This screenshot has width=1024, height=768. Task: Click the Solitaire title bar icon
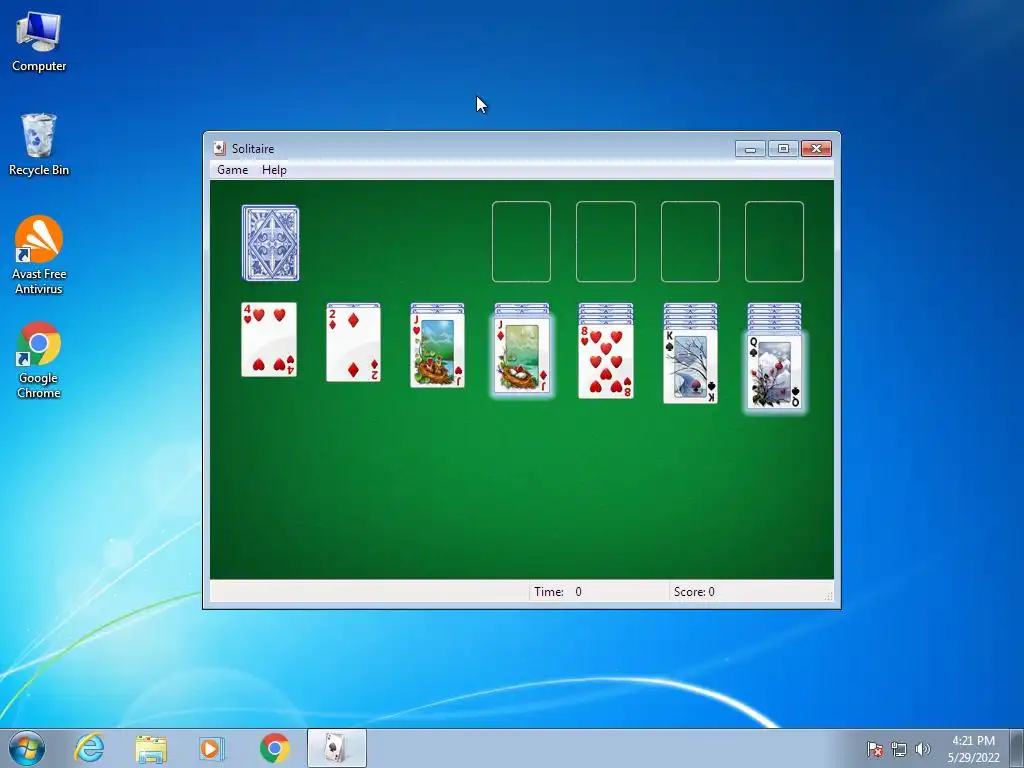220,148
